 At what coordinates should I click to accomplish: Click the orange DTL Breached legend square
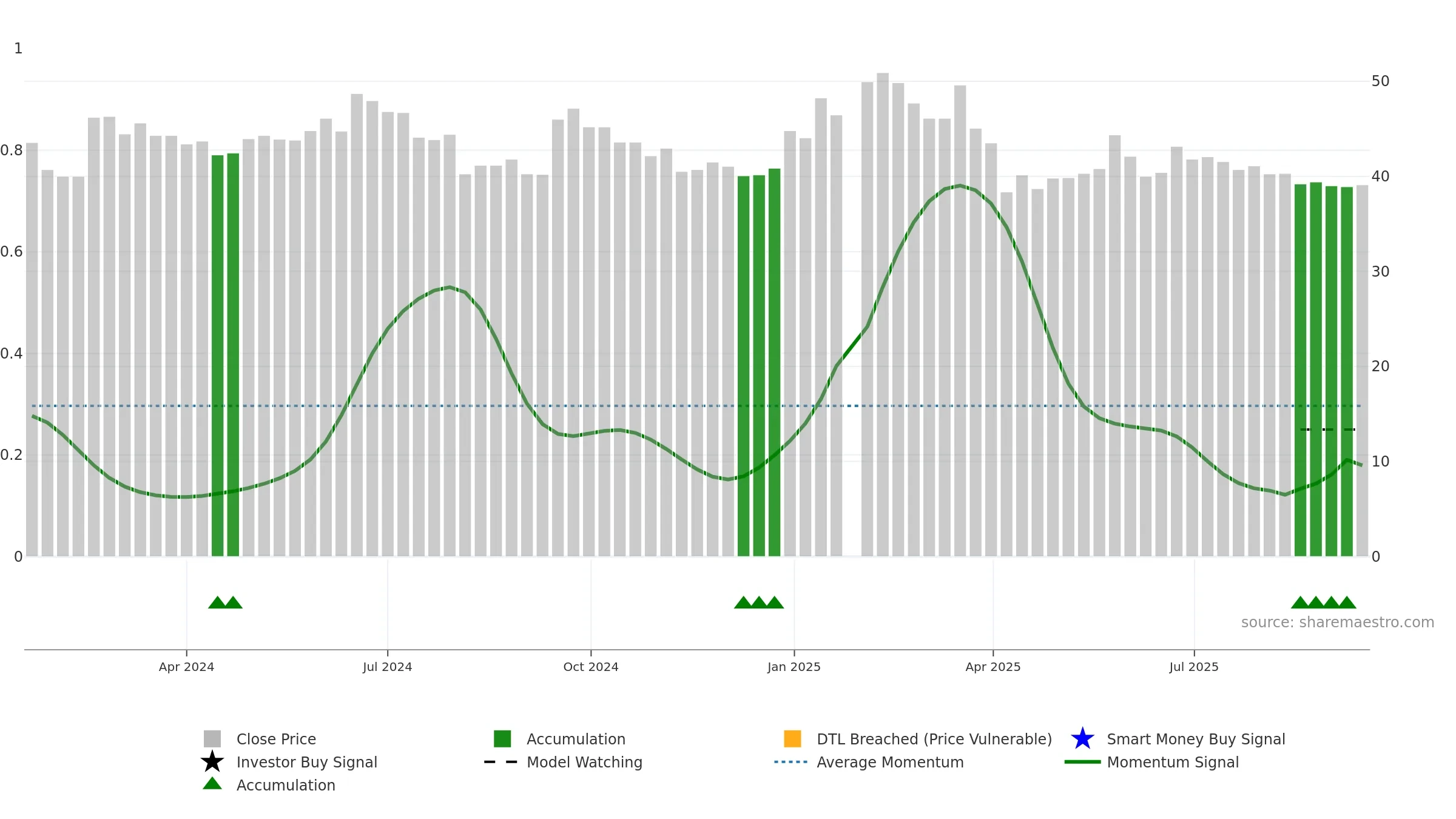click(792, 739)
